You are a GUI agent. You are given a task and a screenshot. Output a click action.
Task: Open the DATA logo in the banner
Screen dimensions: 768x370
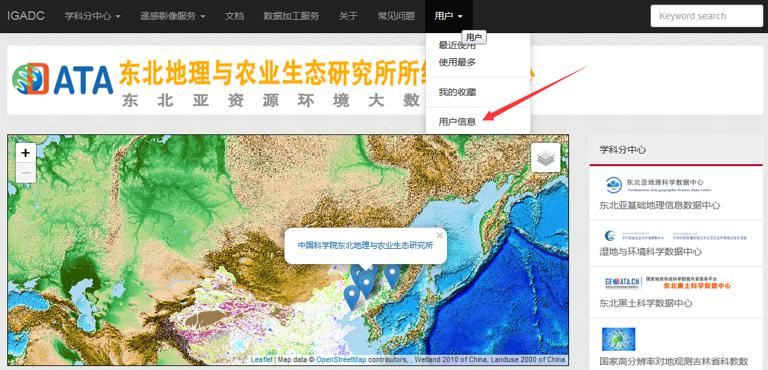click(x=63, y=79)
